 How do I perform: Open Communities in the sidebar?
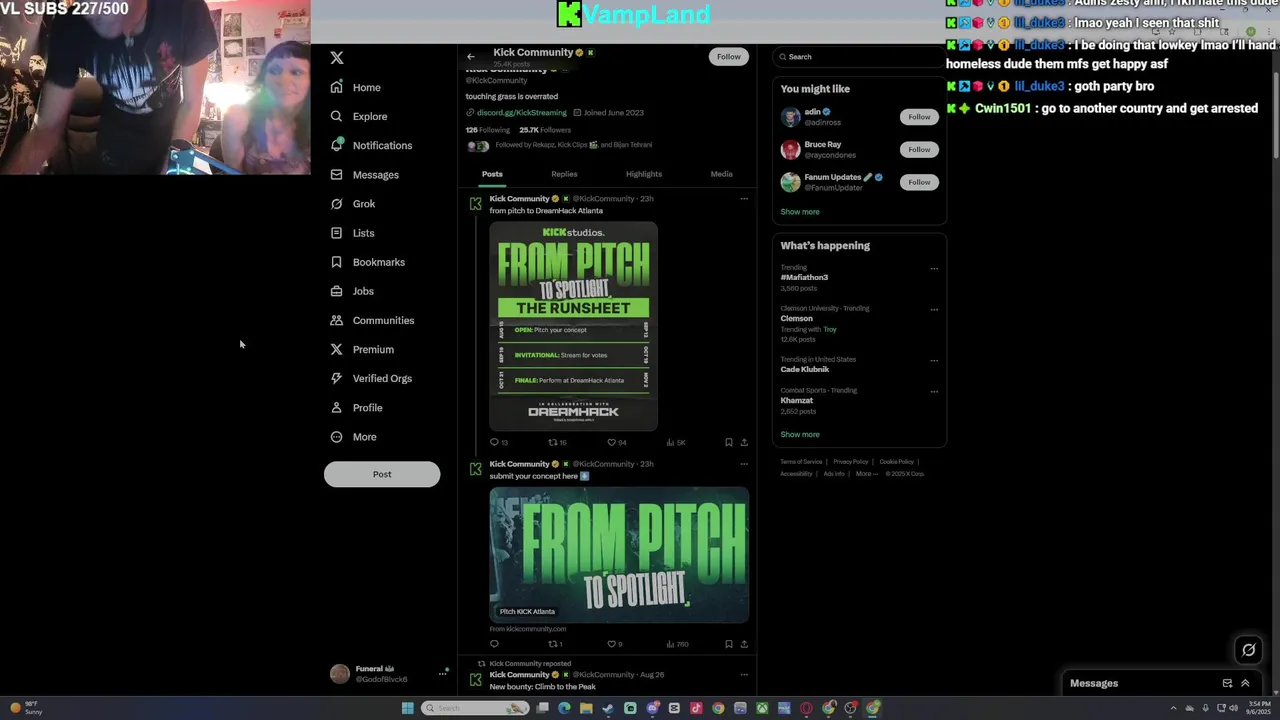[x=372, y=320]
